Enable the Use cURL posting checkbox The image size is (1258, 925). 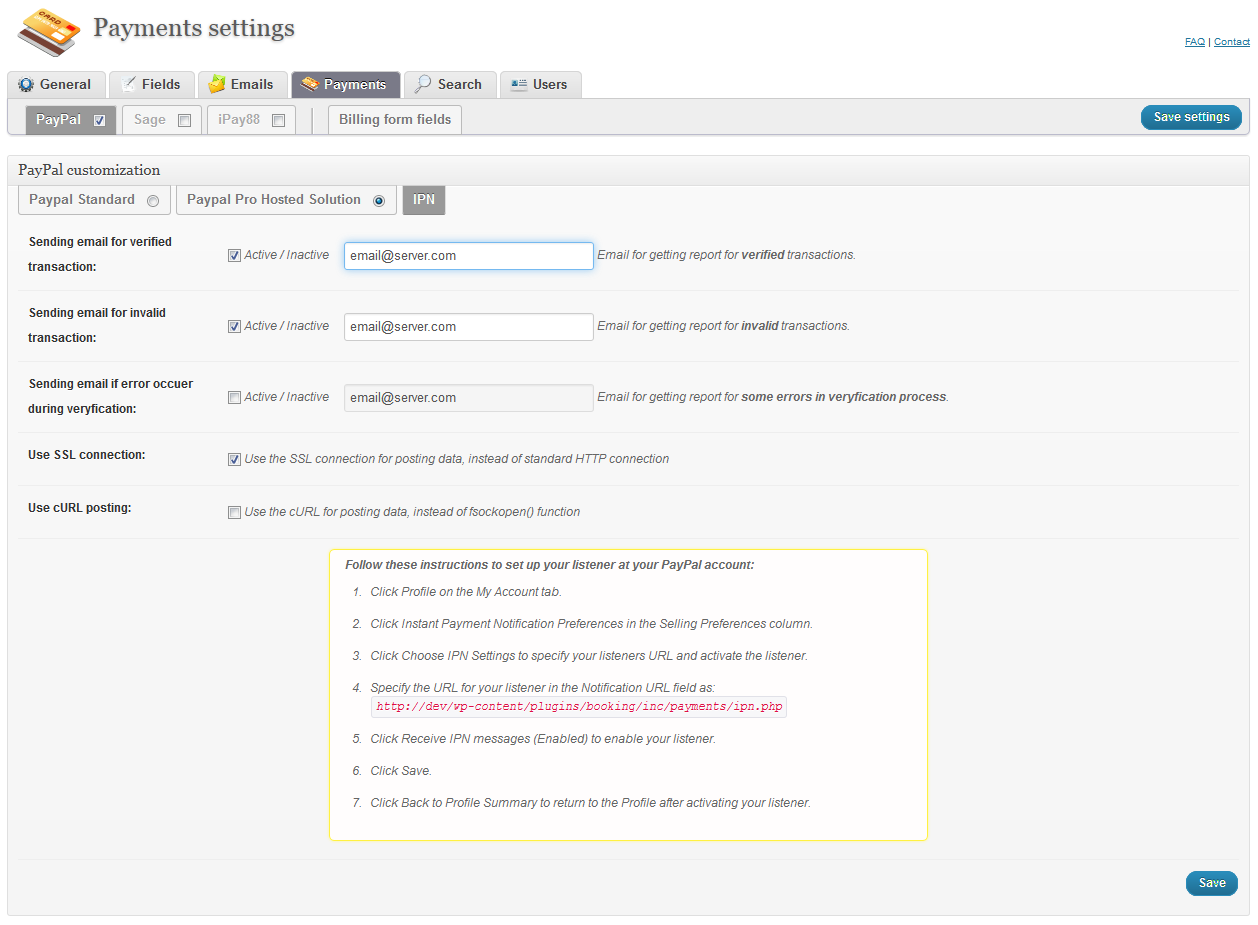(x=235, y=513)
